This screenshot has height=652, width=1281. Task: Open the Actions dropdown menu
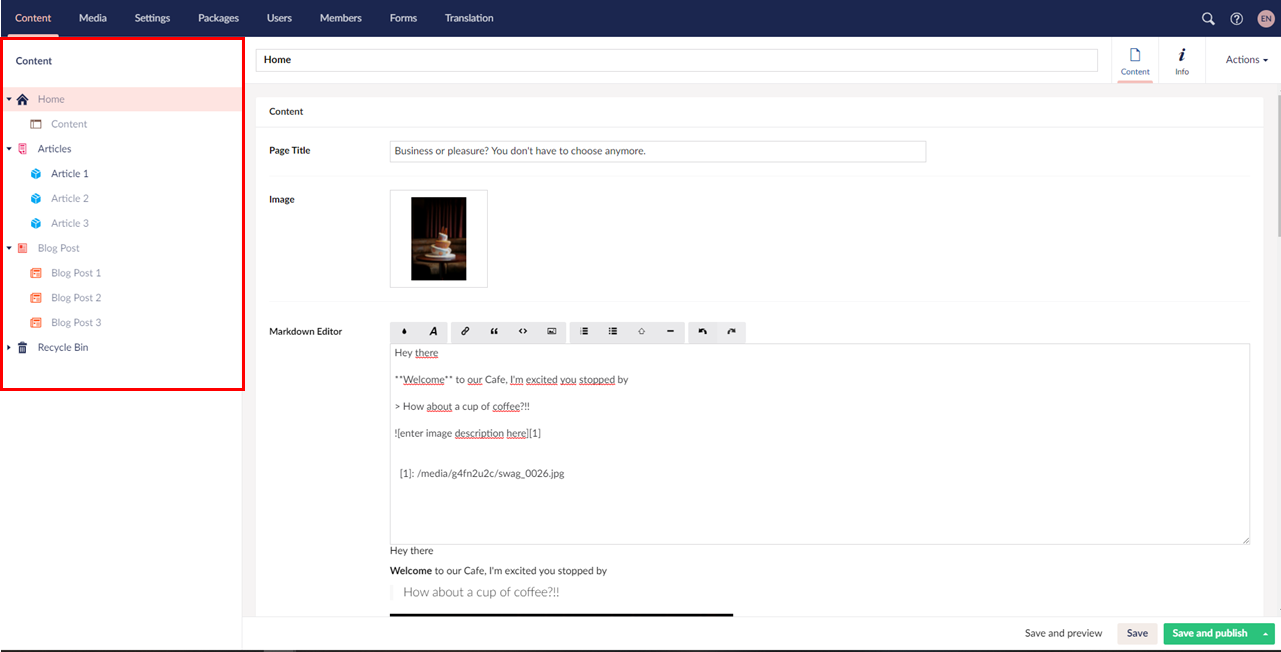(1246, 60)
